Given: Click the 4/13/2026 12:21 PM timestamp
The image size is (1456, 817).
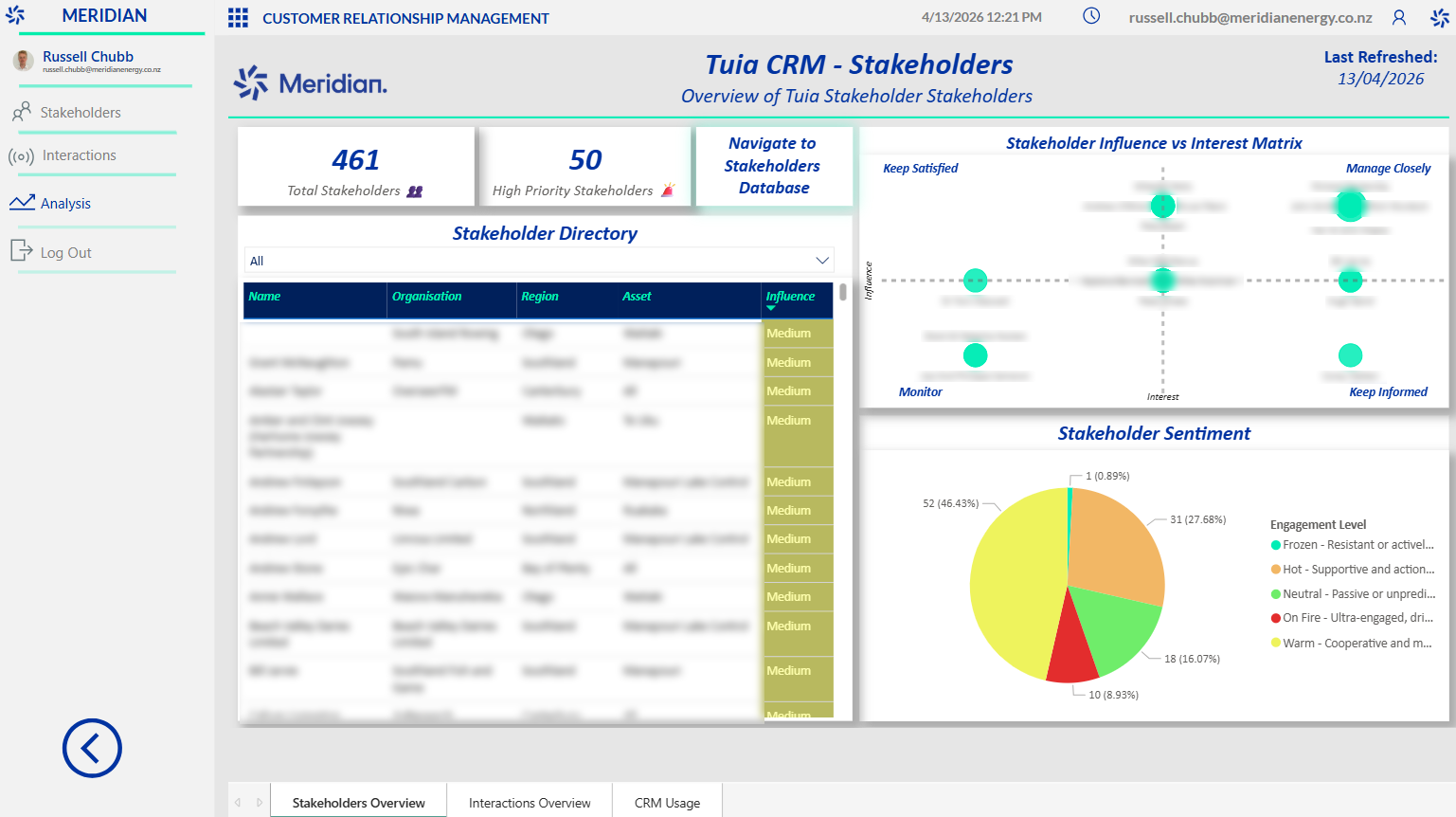Looking at the screenshot, I should (x=981, y=17).
